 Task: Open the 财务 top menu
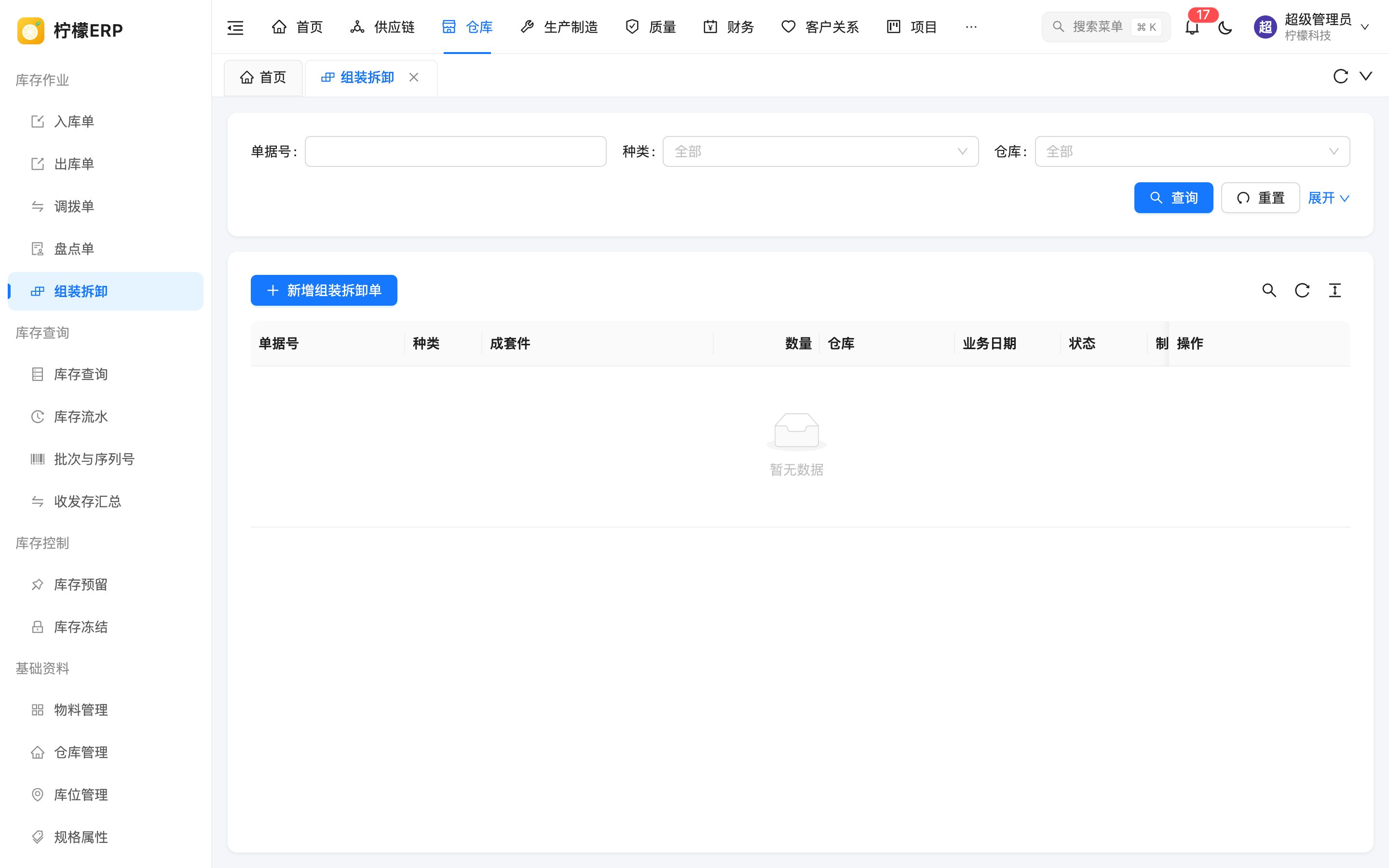coord(729,27)
